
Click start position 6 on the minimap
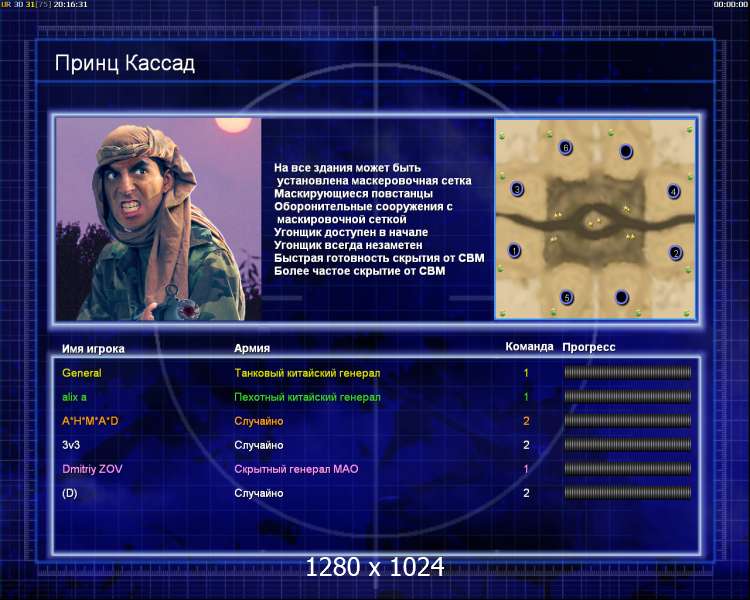pyautogui.click(x=565, y=147)
